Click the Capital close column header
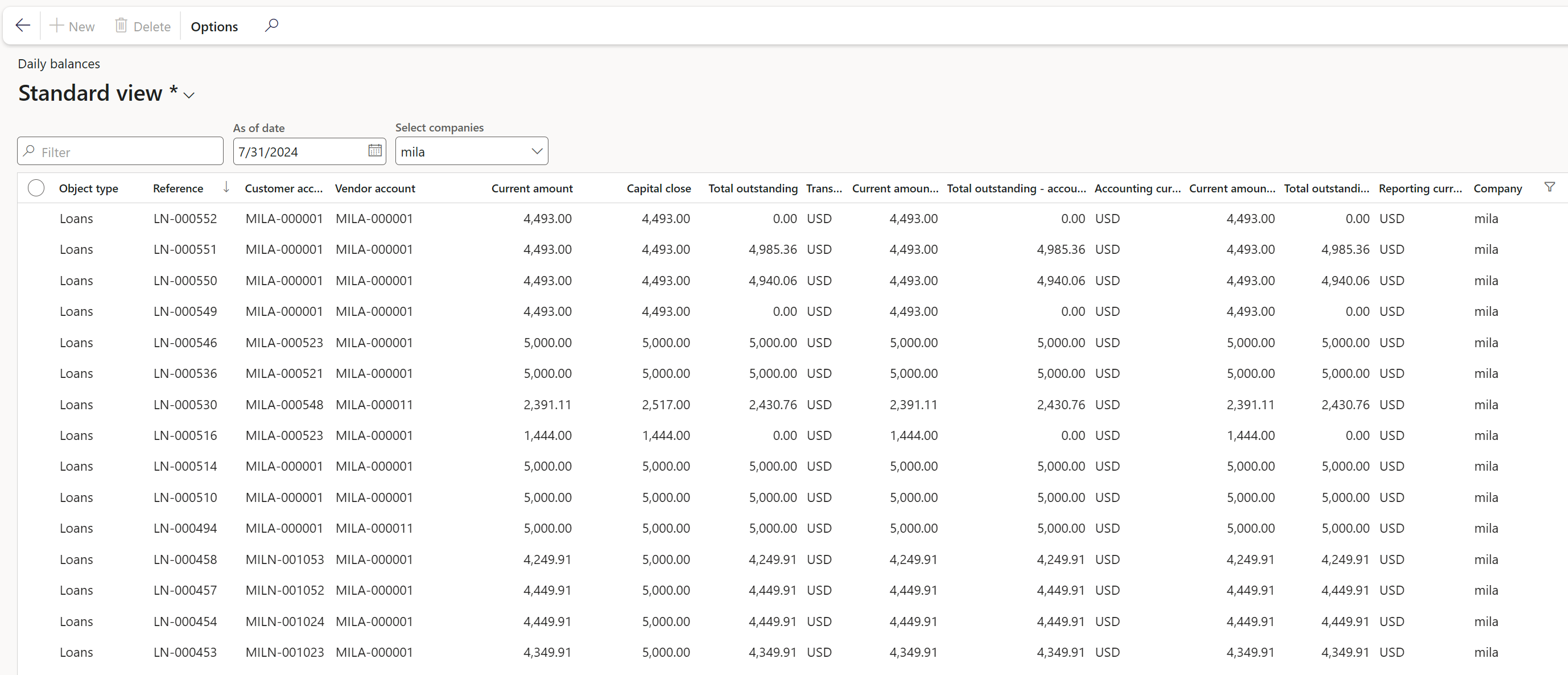 point(659,189)
